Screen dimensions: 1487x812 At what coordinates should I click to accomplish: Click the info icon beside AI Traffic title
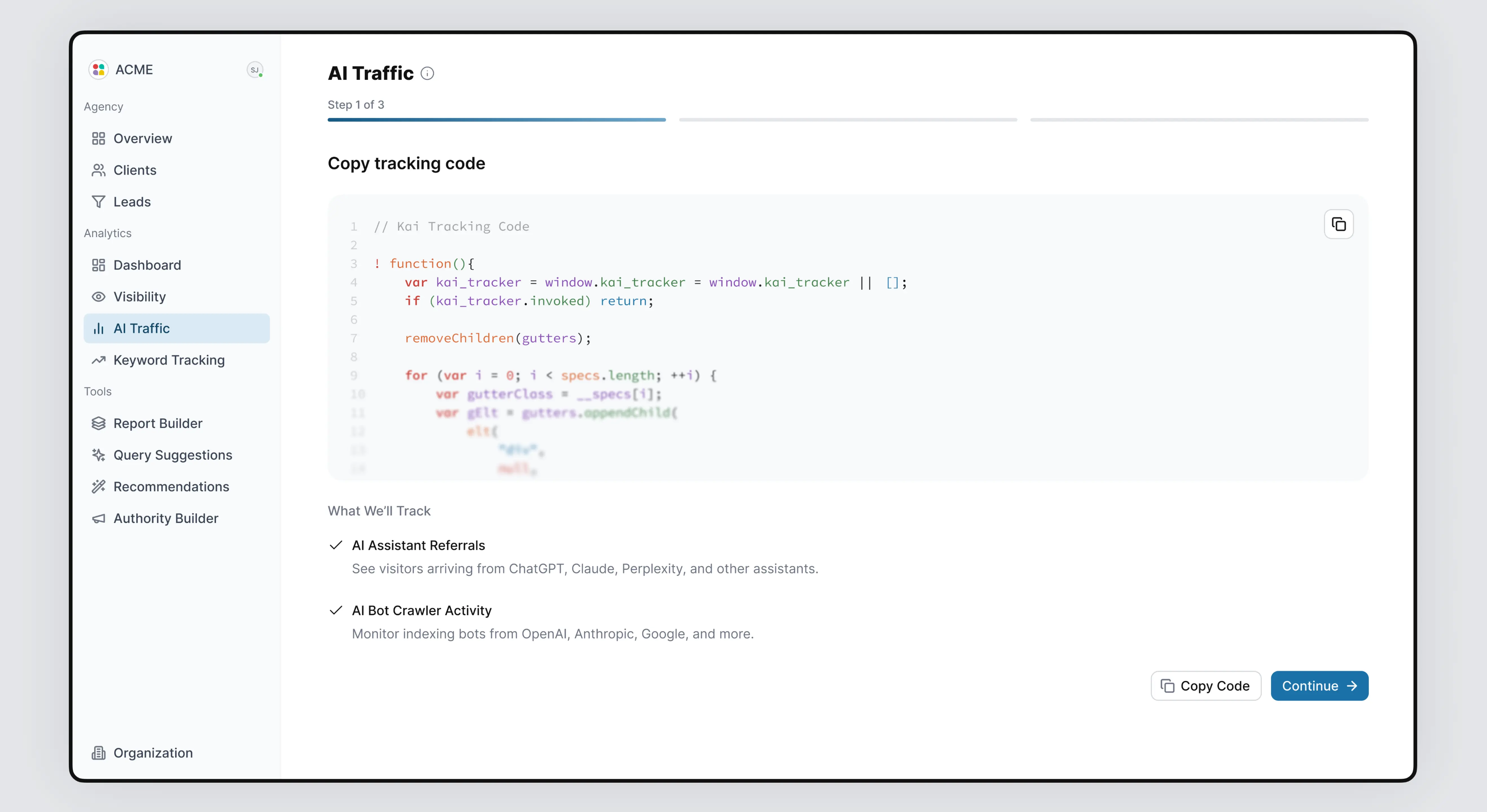point(427,73)
